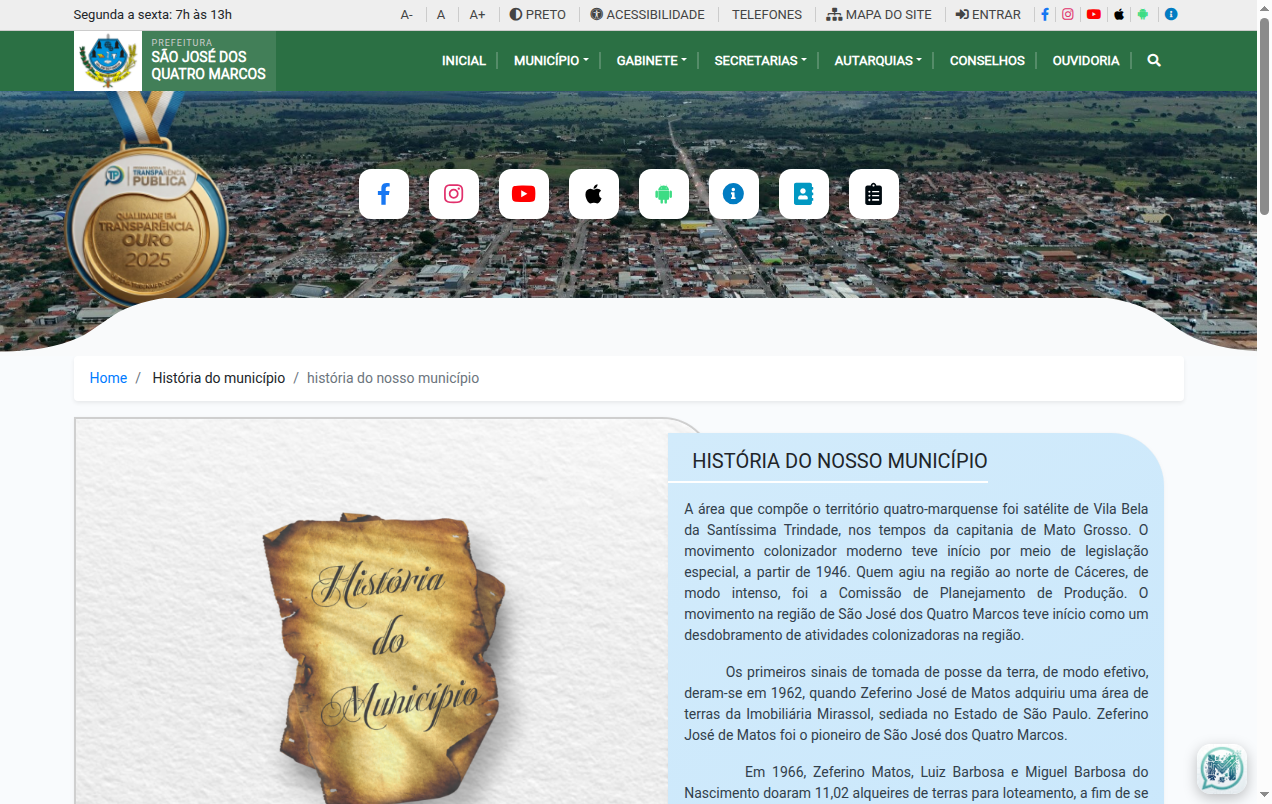Click 'Segunda a sexta: 7h às 13h' text

pos(153,15)
